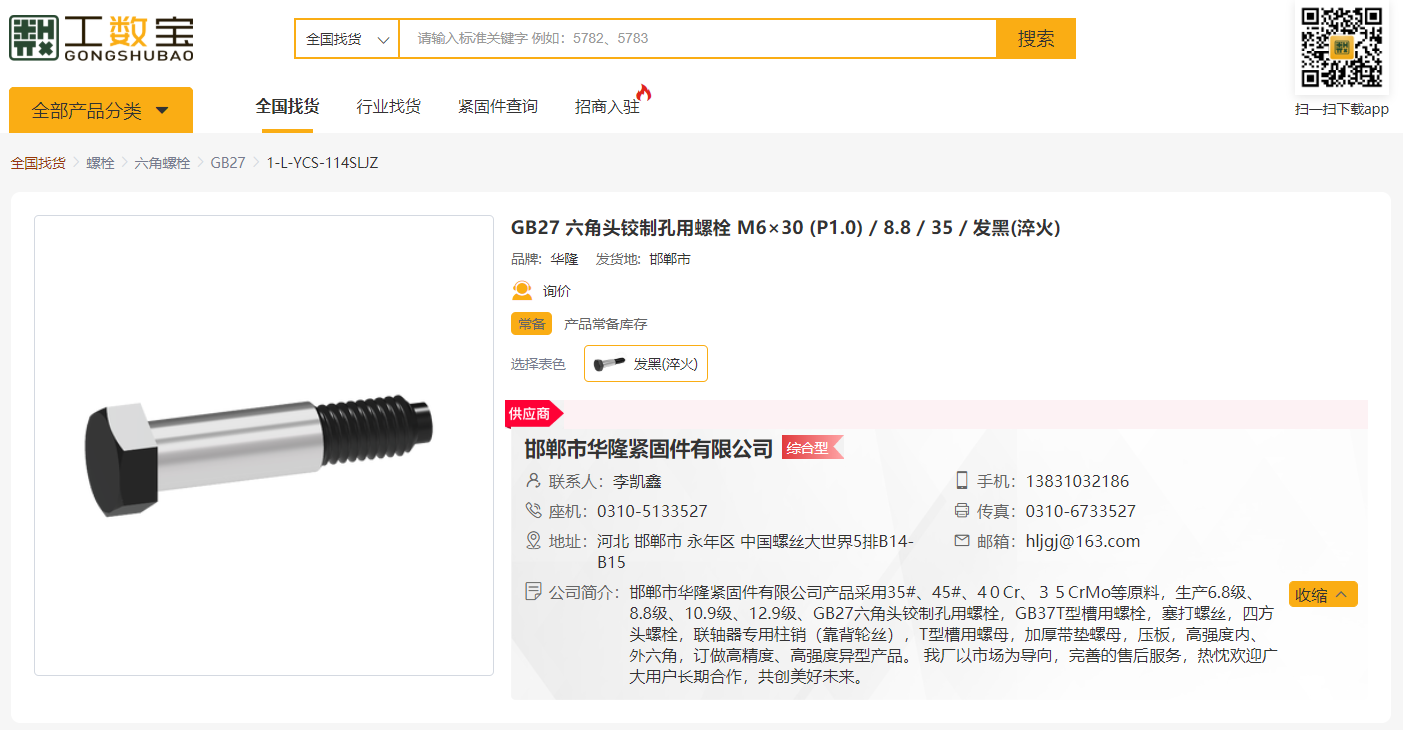Collapse company intro with 收缩 button
This screenshot has width=1403, height=730.
click(x=1322, y=595)
